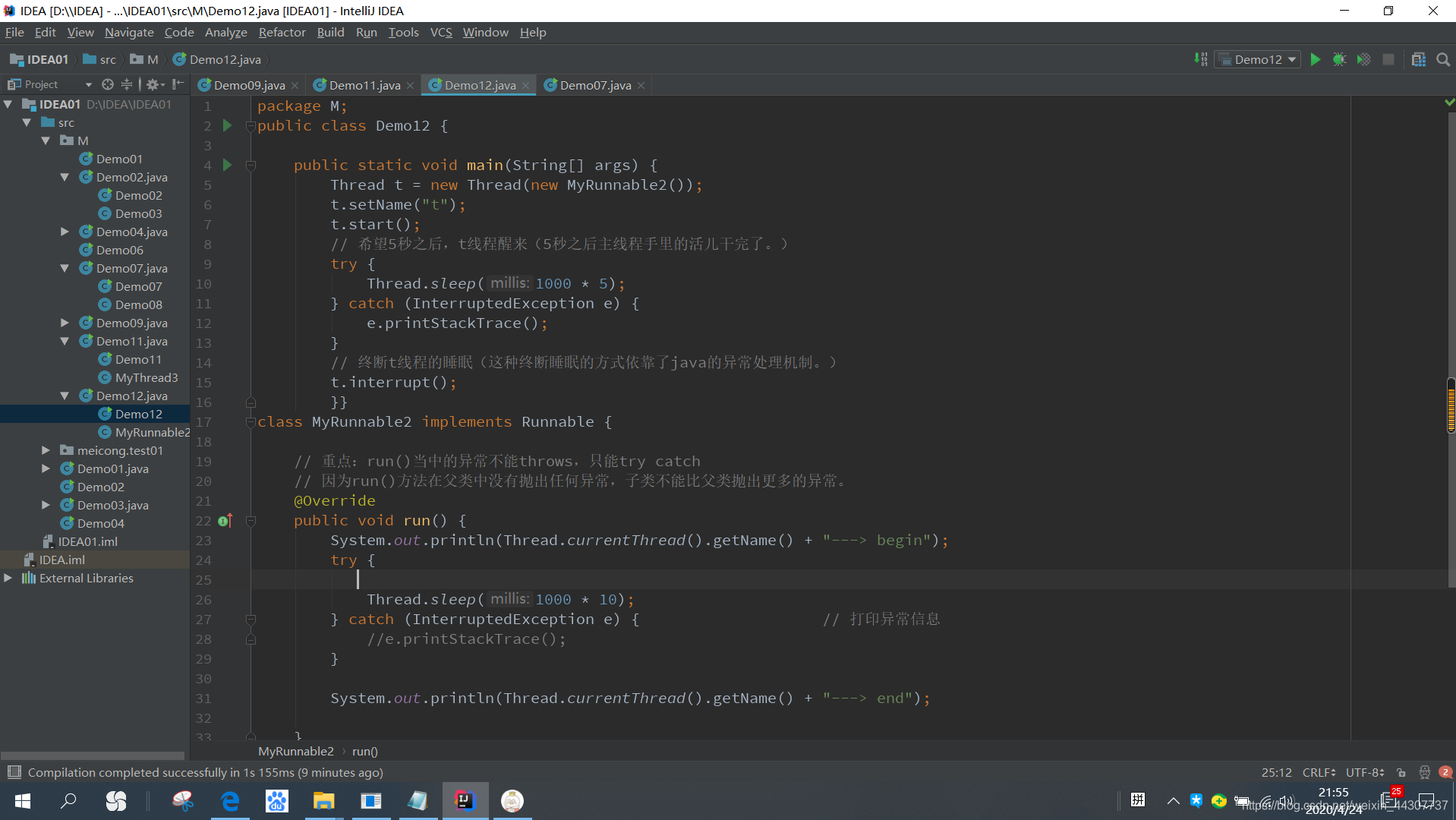Viewport: 1456px width, 820px height.
Task: Start debugging with the bug icon
Action: pyautogui.click(x=1339, y=59)
